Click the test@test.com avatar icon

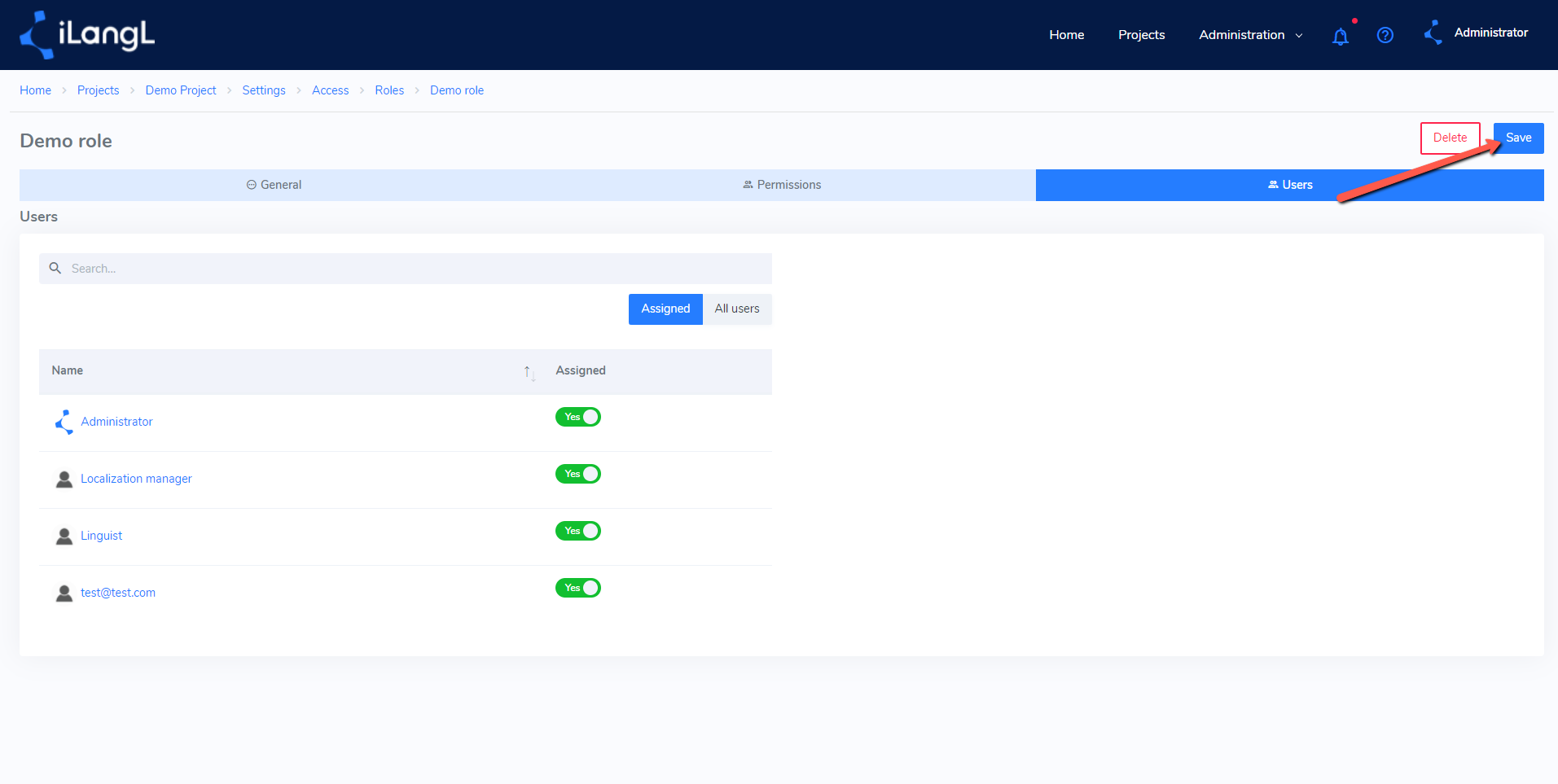point(64,593)
